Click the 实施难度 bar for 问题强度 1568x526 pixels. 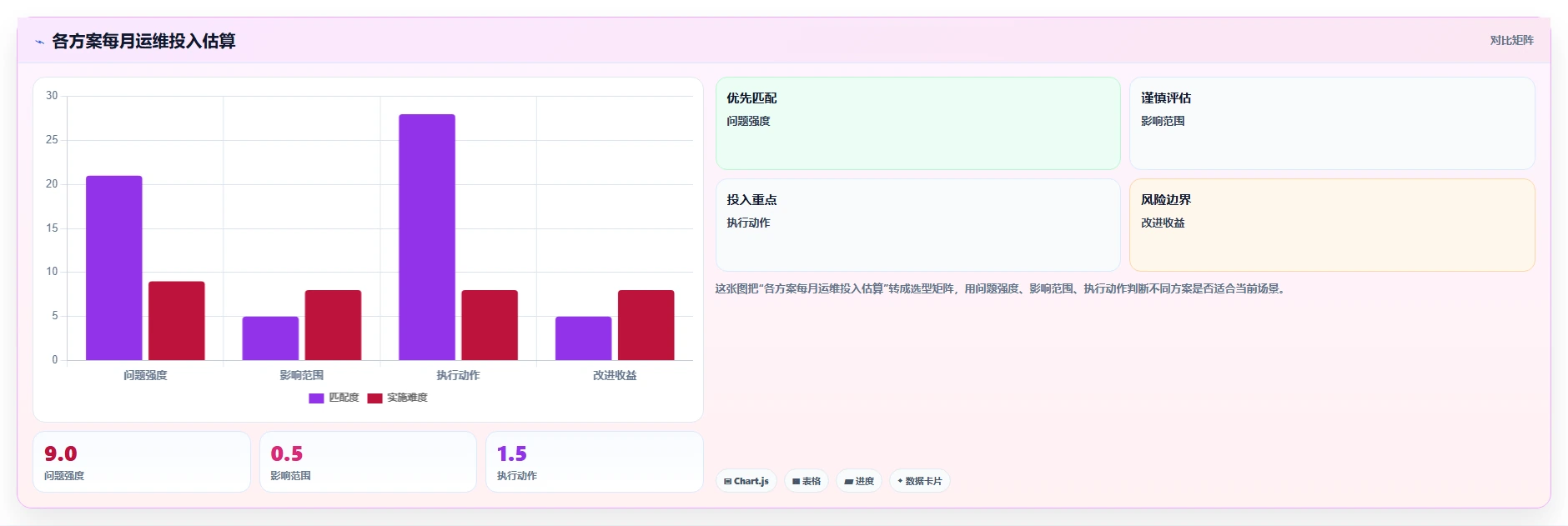point(177,321)
